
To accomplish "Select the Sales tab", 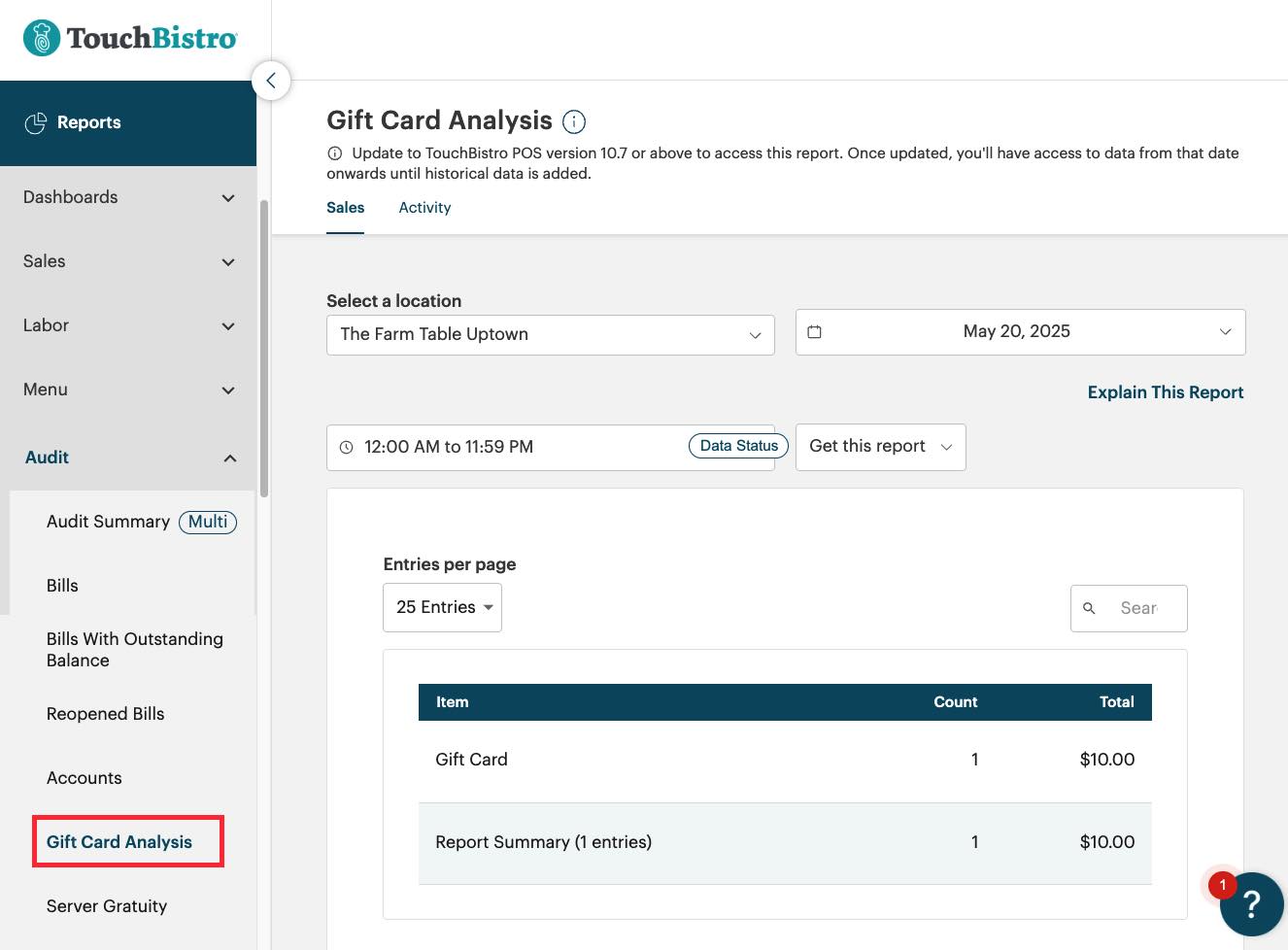I will tap(345, 207).
